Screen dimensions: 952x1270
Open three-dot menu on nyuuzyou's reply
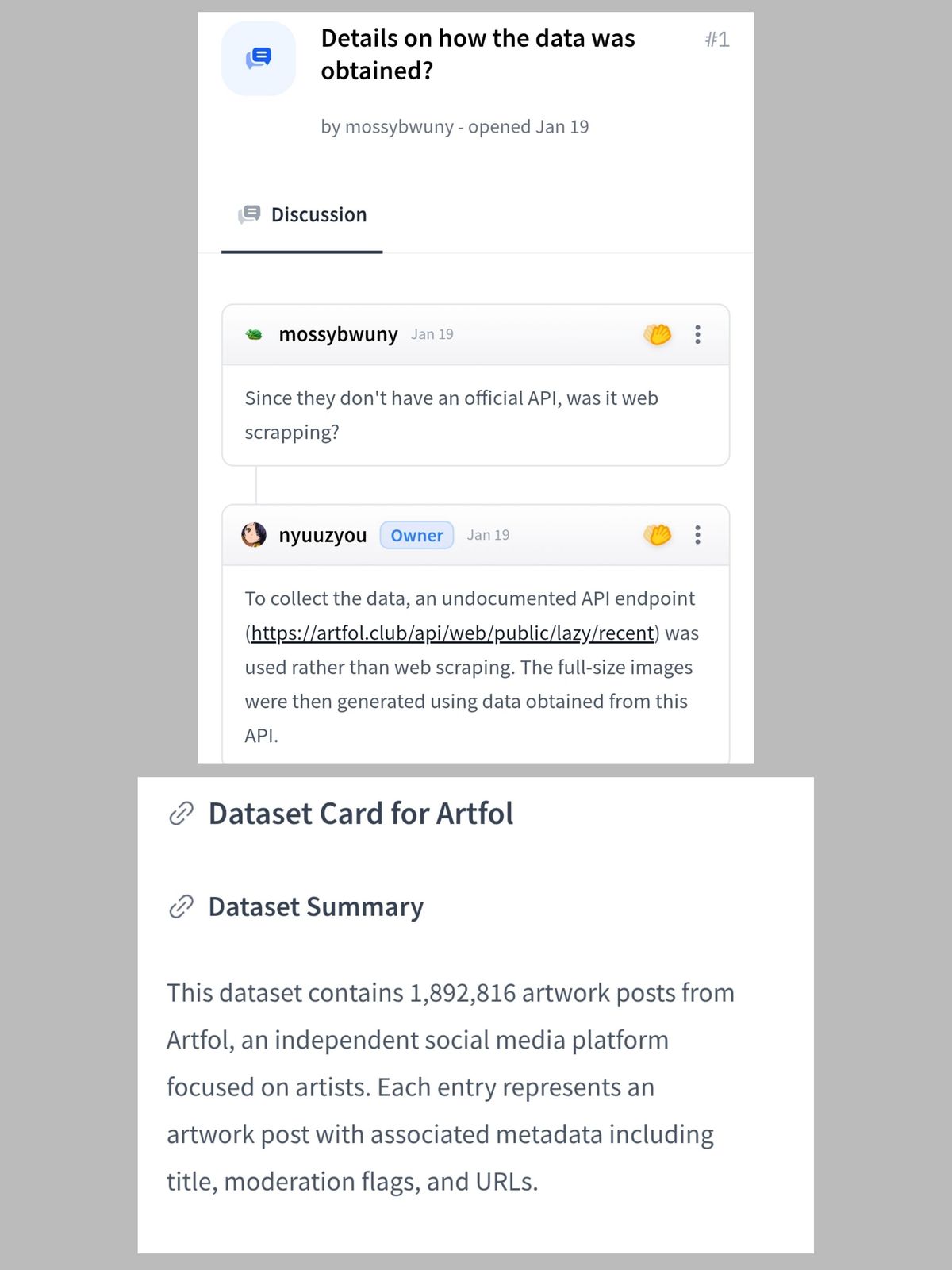click(697, 535)
